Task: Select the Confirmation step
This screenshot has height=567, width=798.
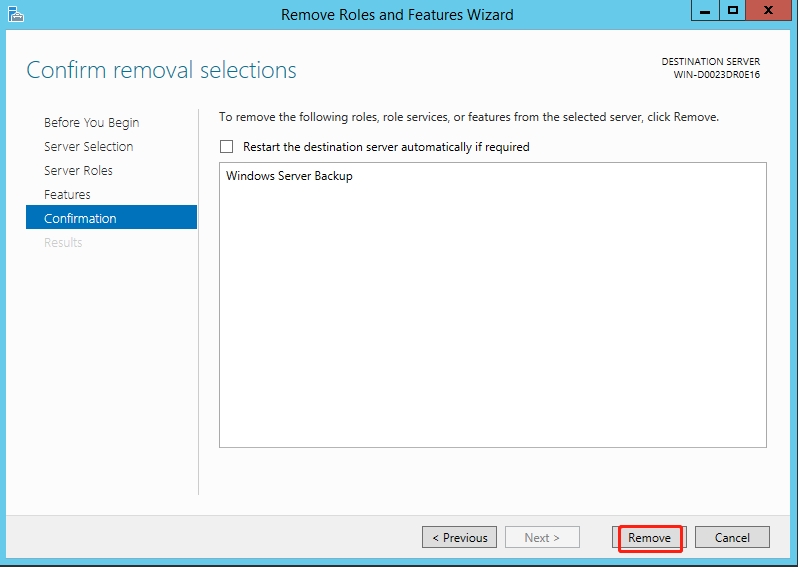Action: coord(111,217)
